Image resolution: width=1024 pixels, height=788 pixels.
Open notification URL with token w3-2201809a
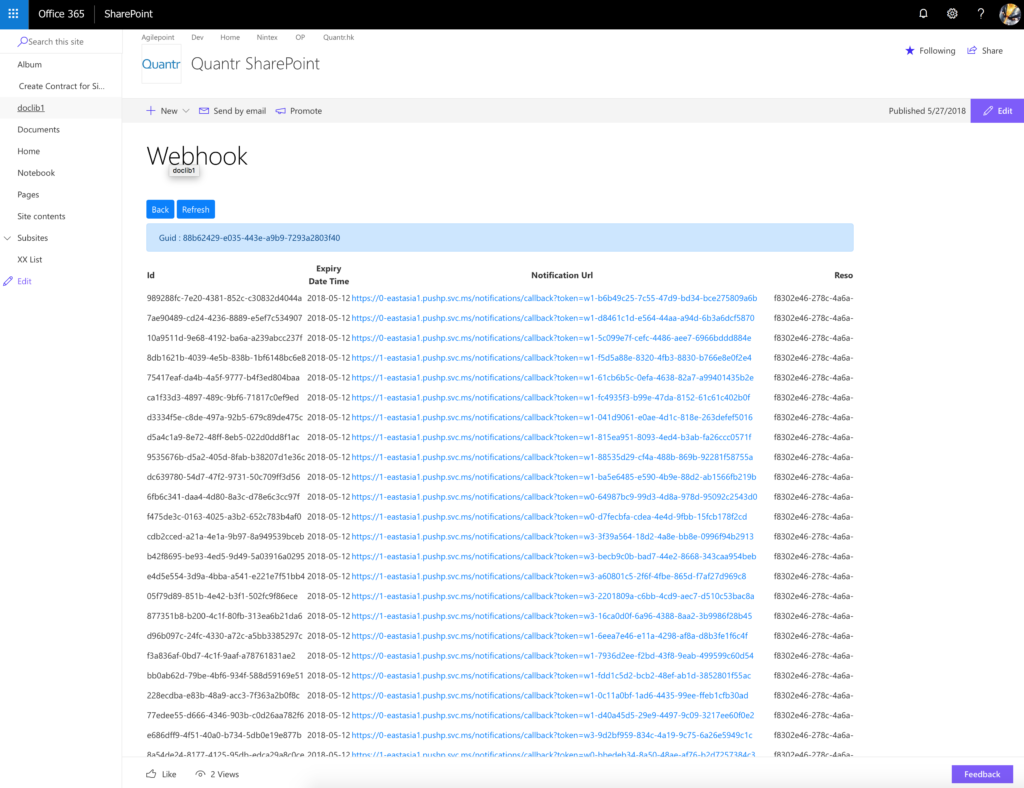(x=552, y=596)
